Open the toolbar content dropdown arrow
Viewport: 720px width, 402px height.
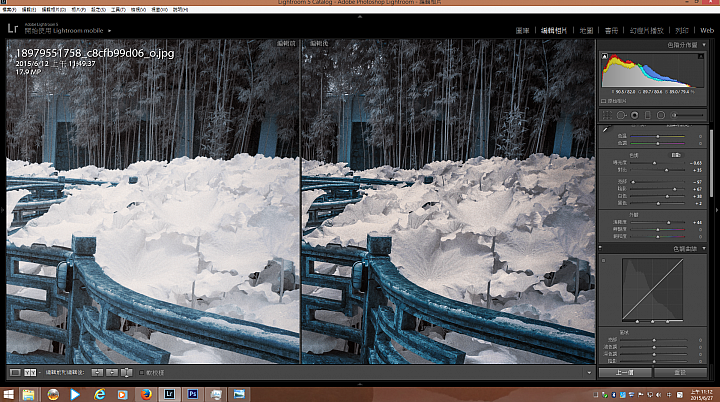589,373
